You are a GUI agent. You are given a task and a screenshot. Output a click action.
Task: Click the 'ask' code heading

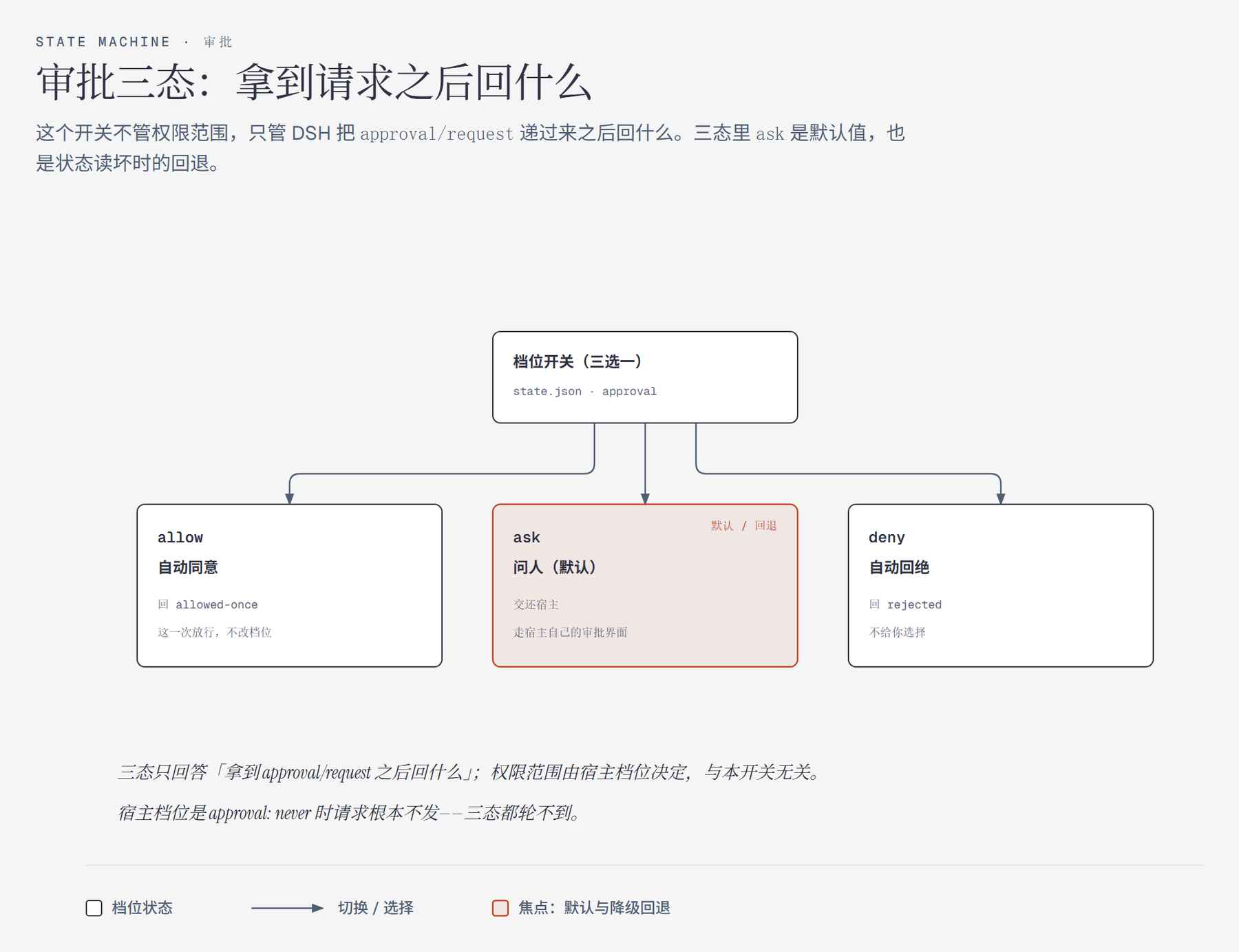pyautogui.click(x=527, y=538)
